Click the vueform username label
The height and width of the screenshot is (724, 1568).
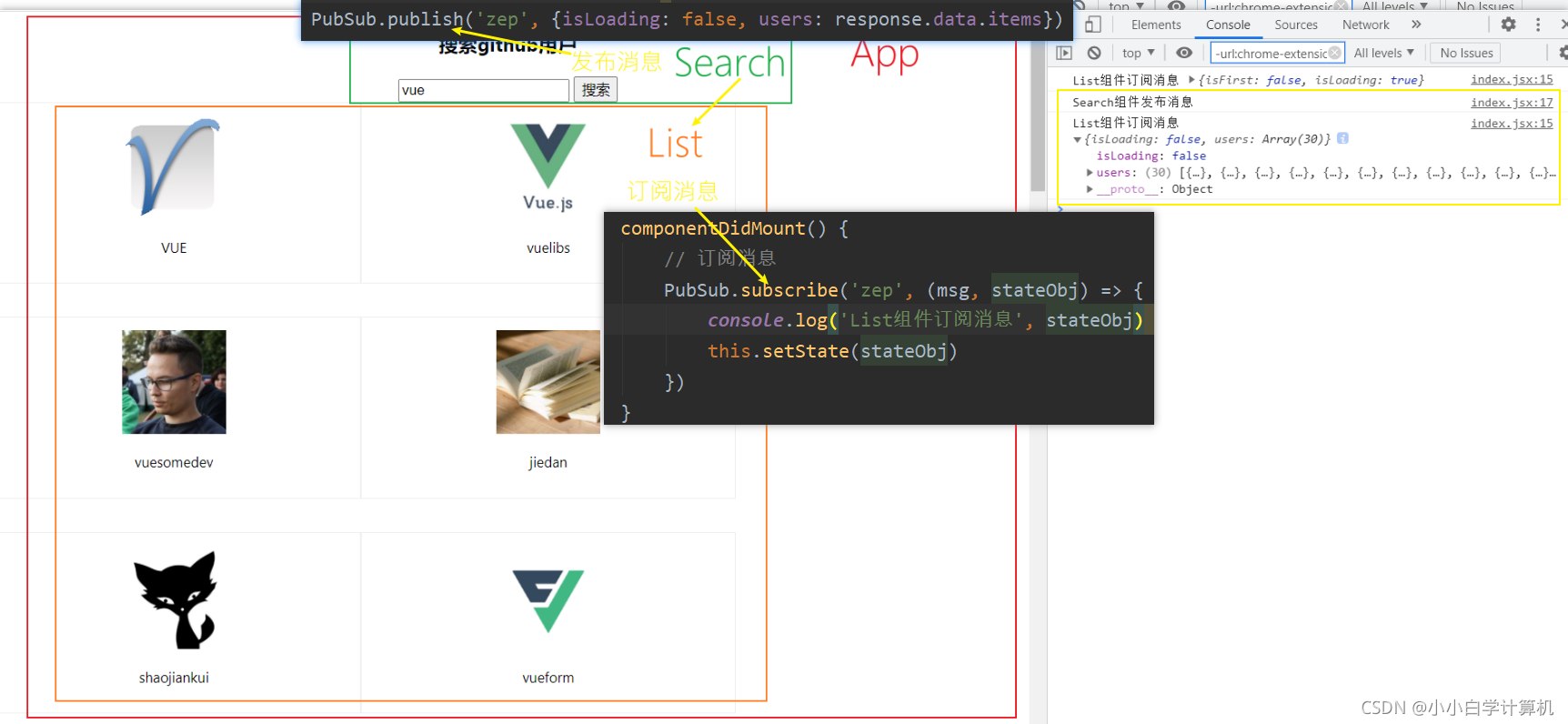(548, 678)
